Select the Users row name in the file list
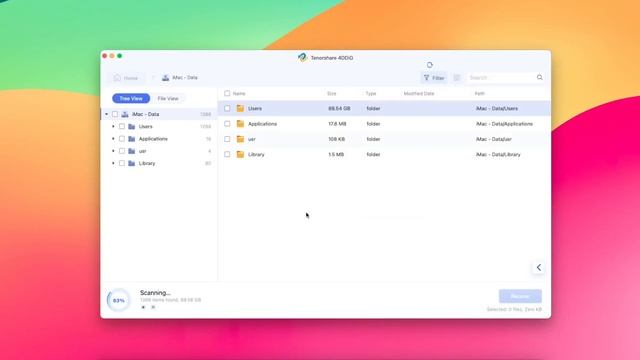The width and height of the screenshot is (640, 360). 255,109
